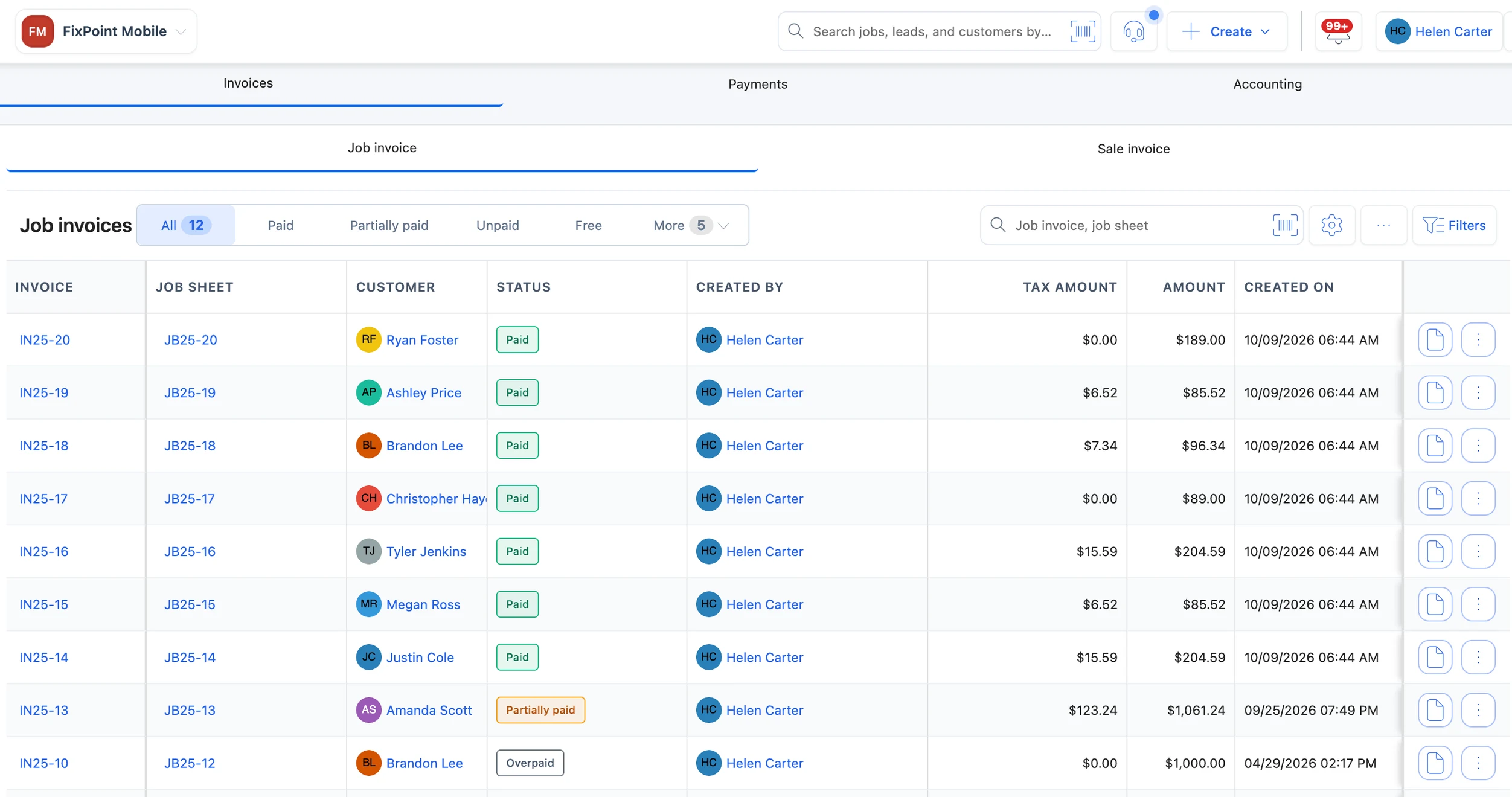Open table settings gear icon

click(1331, 225)
